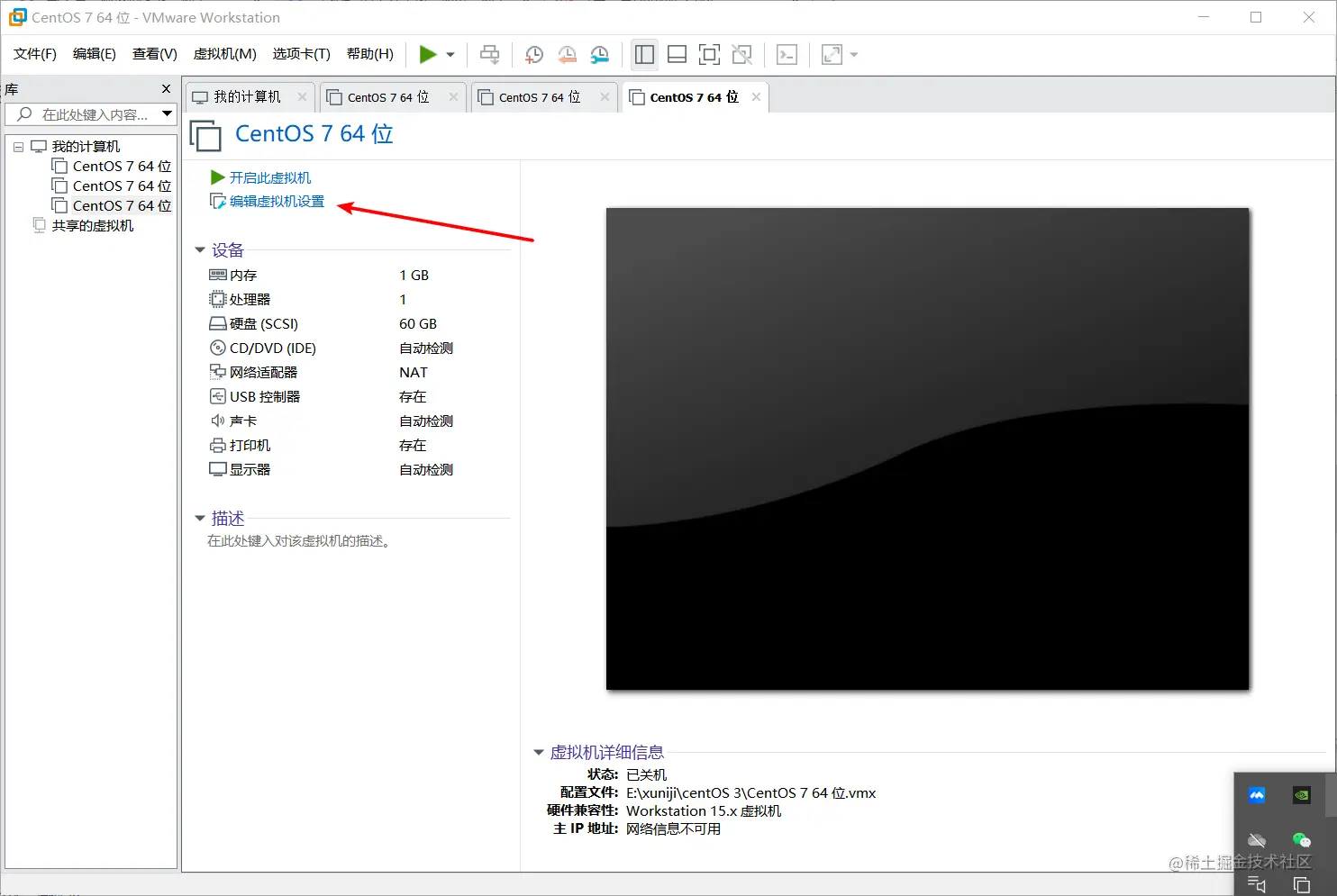Image resolution: width=1337 pixels, height=896 pixels.
Task: Select 我的计算机 in the library tree
Action: click(86, 146)
